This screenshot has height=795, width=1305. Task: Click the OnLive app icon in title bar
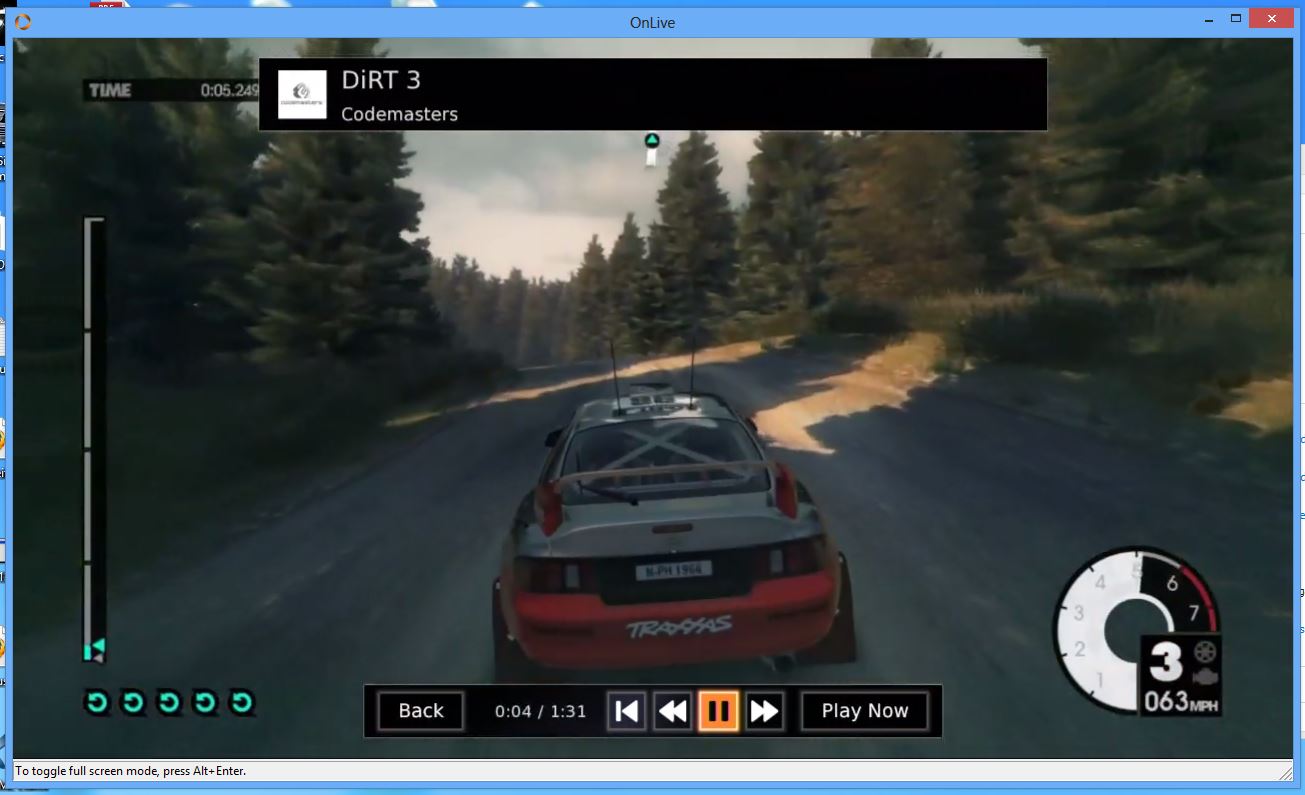click(x=23, y=22)
